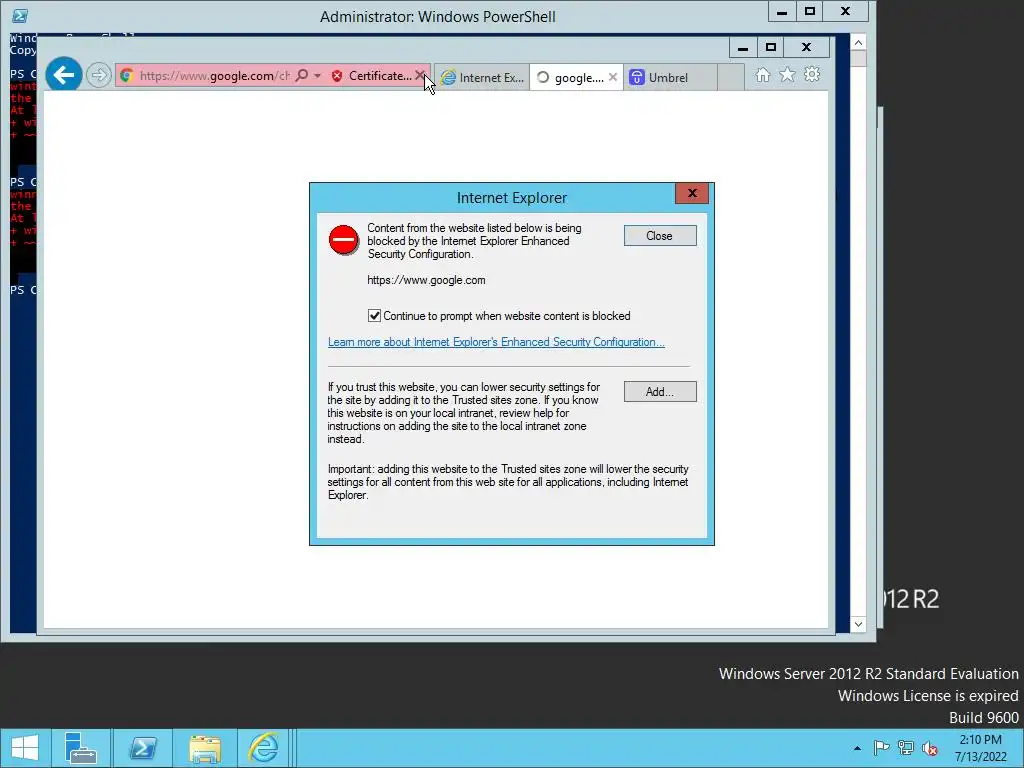
Task: Switch to the Internet Ex... tab
Action: [x=482, y=78]
